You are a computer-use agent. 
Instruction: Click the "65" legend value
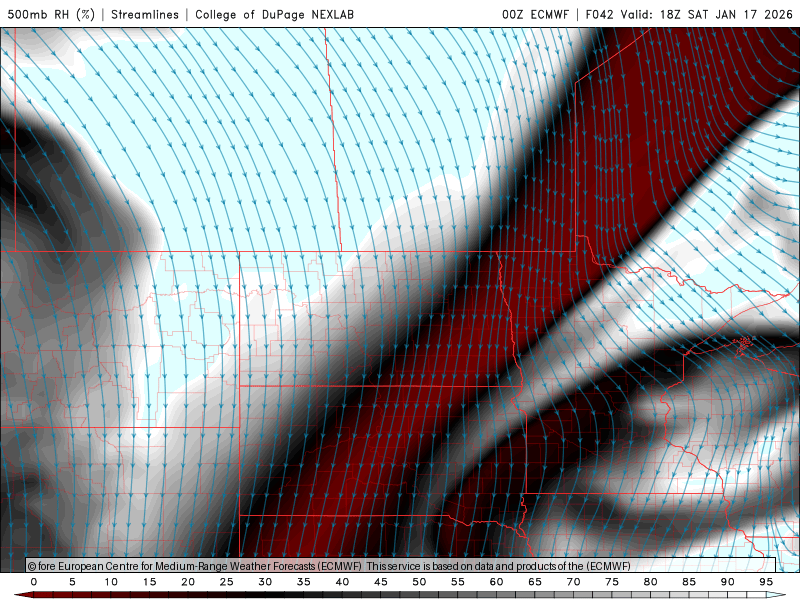[535, 582]
